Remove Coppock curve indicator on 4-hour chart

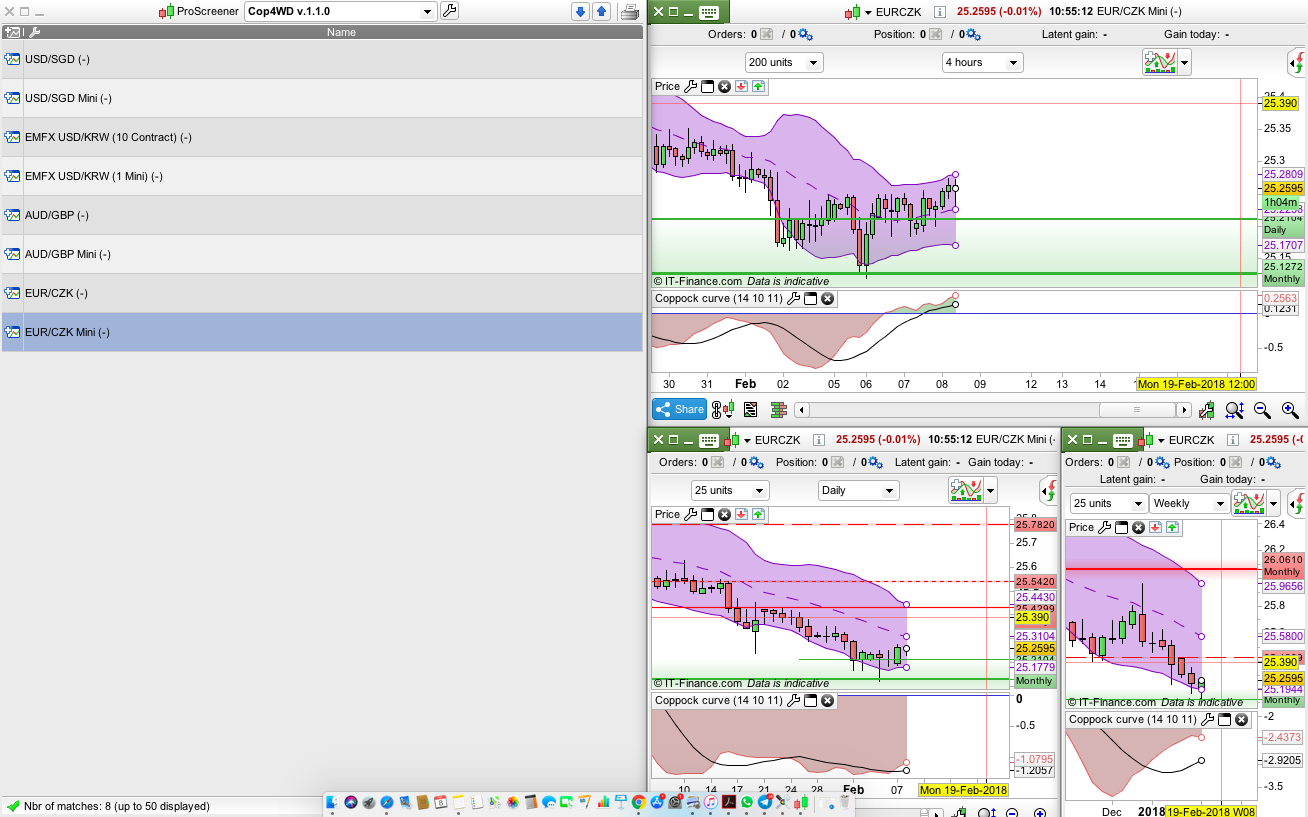(828, 299)
